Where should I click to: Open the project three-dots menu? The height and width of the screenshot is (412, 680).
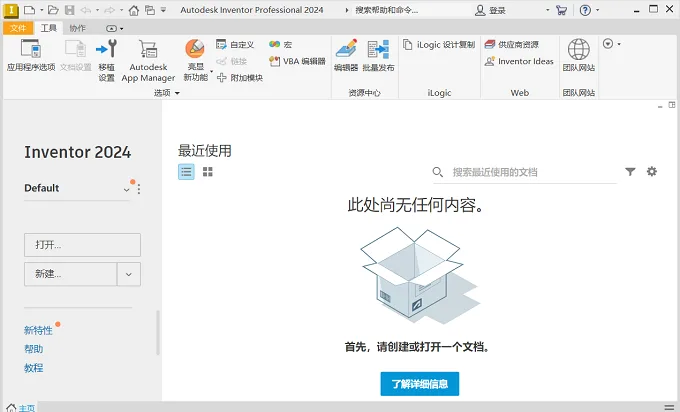click(x=139, y=189)
